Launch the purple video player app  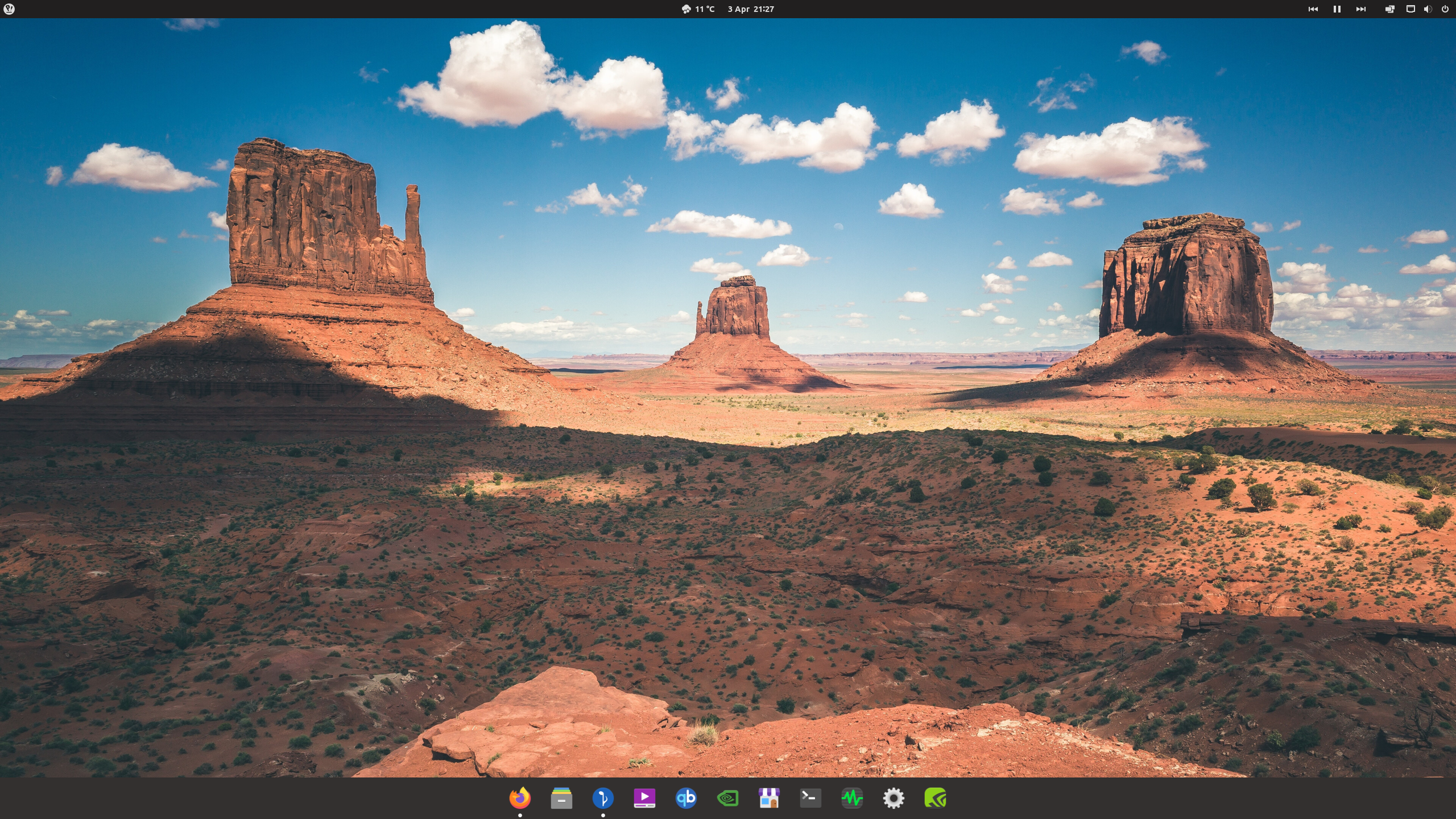point(644,798)
